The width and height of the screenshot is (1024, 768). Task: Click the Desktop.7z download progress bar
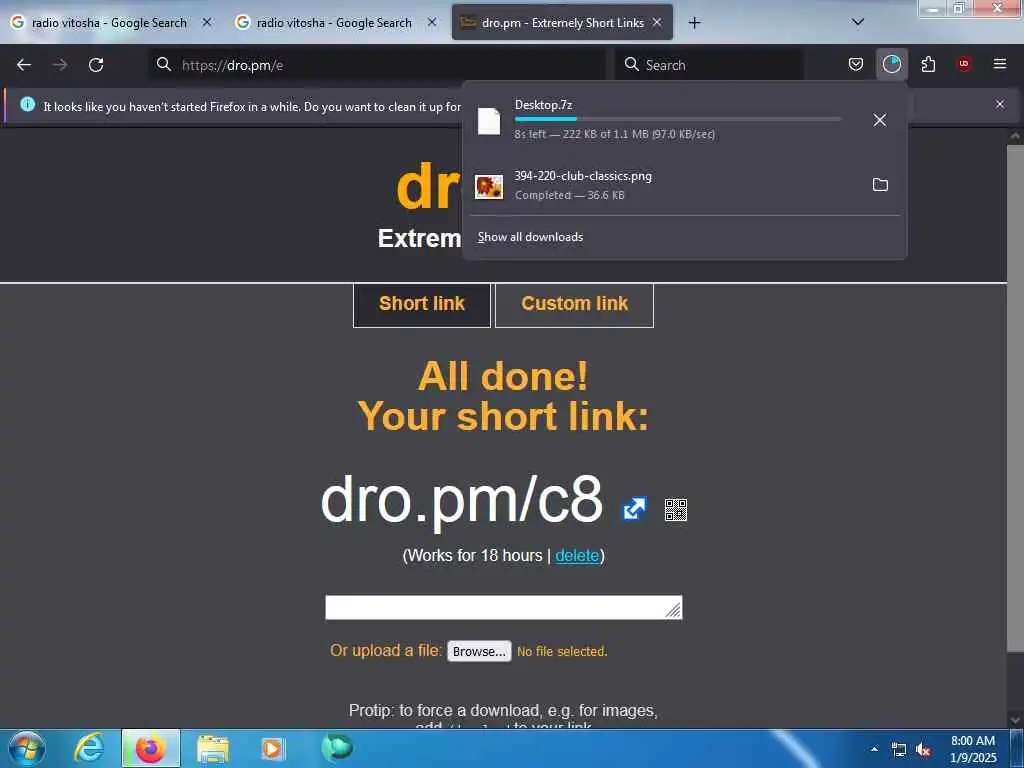point(678,119)
